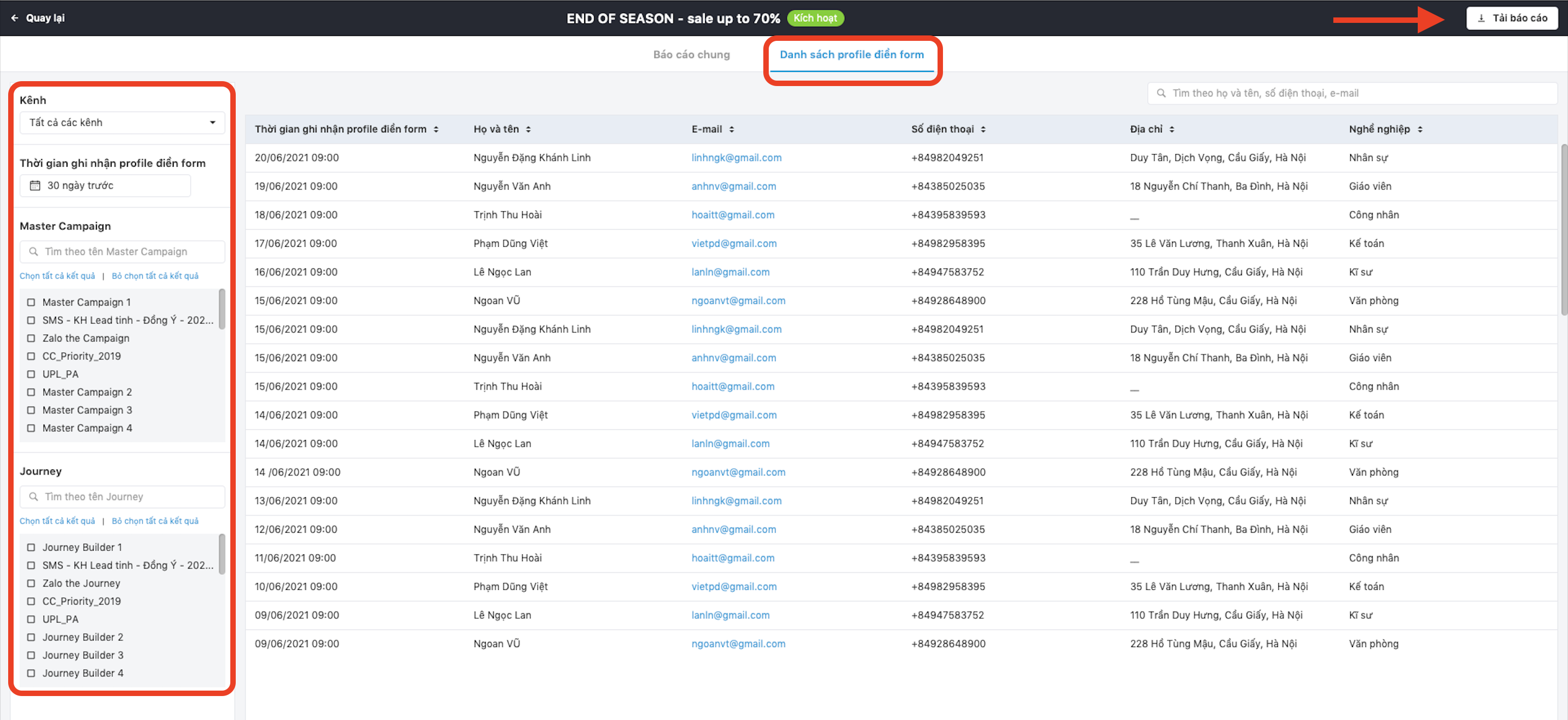Click search icon in Journey filter field

33,497
